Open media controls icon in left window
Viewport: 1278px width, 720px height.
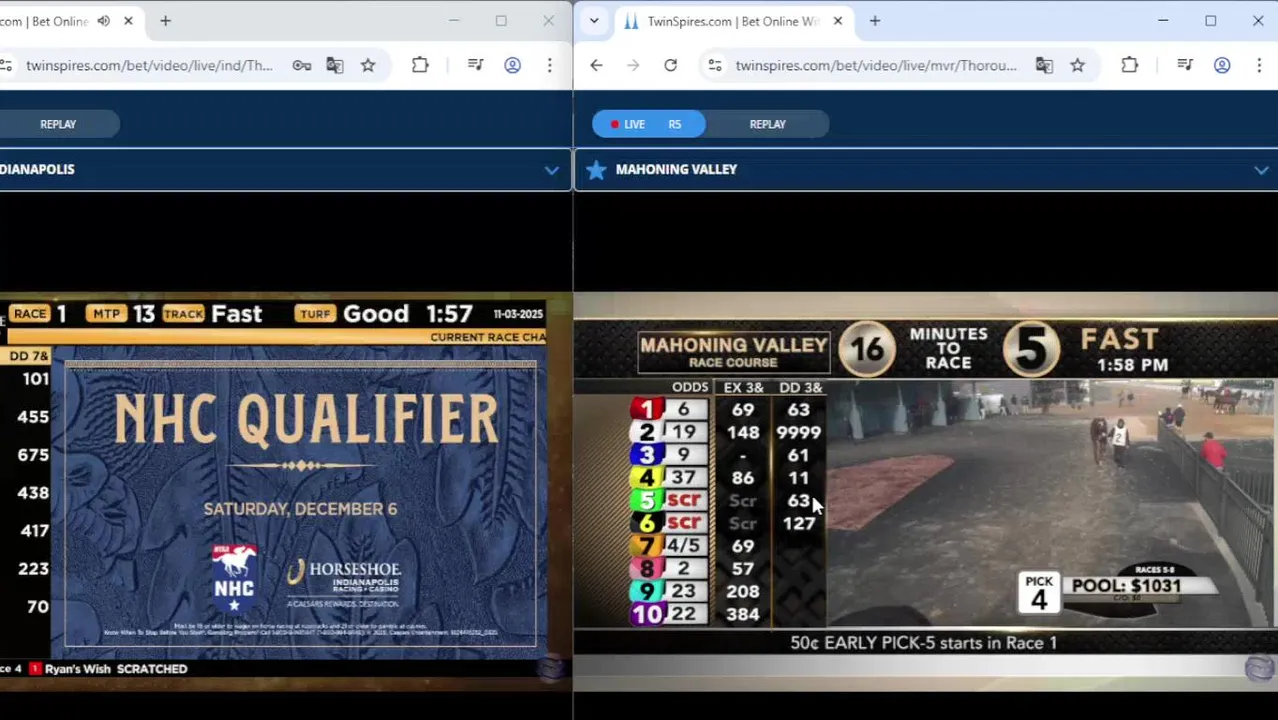coord(476,65)
